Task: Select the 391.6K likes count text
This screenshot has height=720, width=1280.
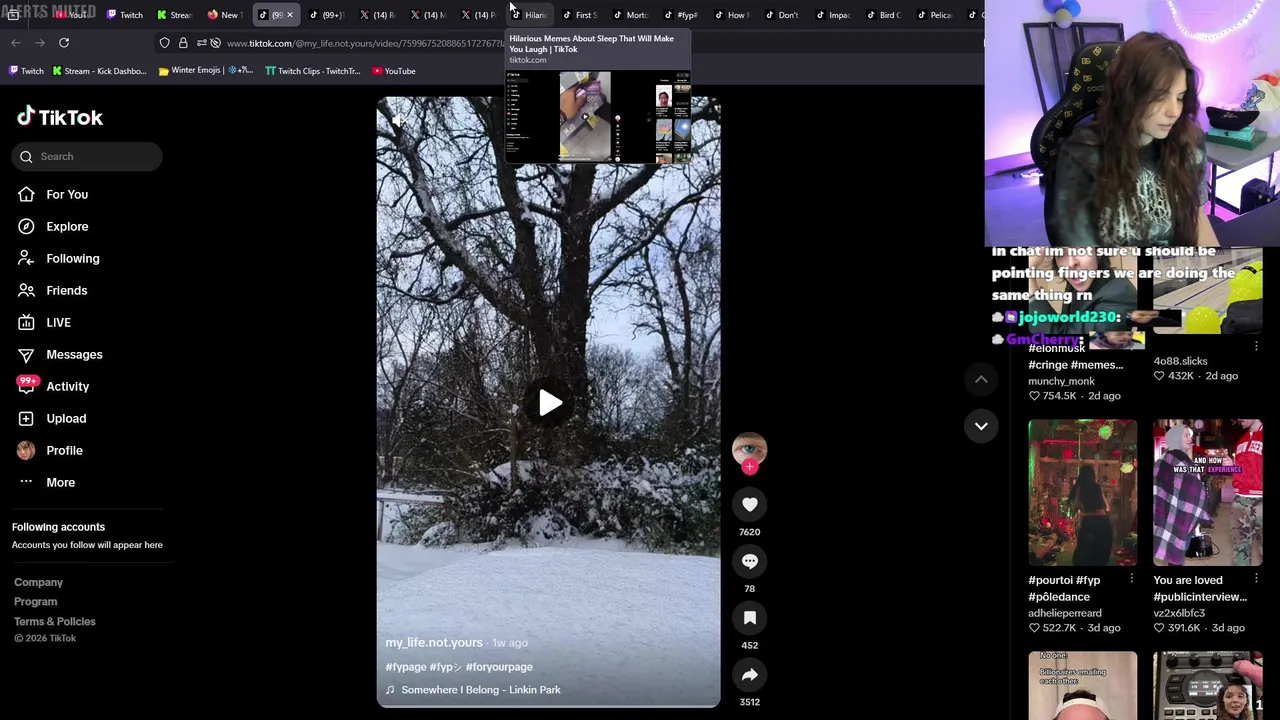Action: [1184, 628]
